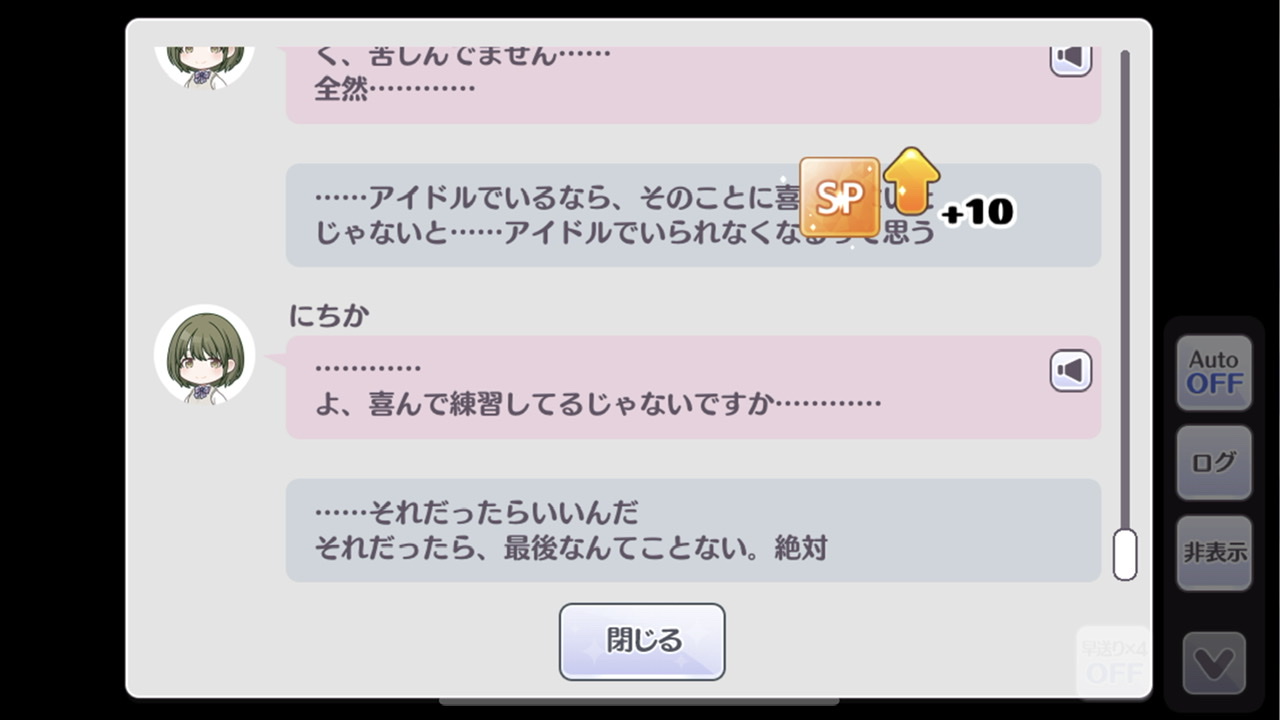Click the upper part of scrollbar track
Screen dimensions: 1280x720
click(x=1125, y=200)
